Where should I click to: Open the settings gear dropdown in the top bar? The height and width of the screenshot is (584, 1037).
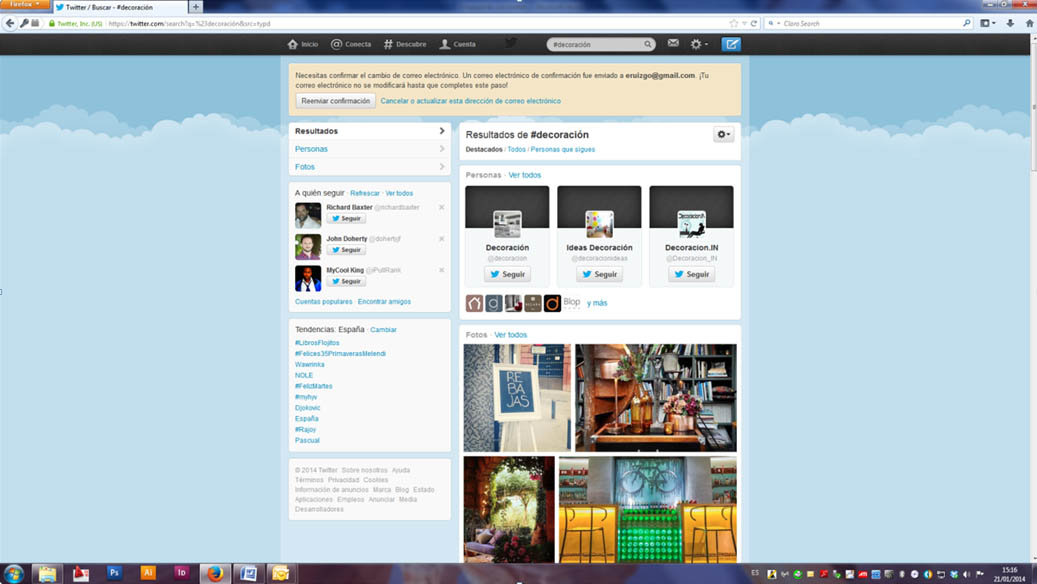point(699,44)
